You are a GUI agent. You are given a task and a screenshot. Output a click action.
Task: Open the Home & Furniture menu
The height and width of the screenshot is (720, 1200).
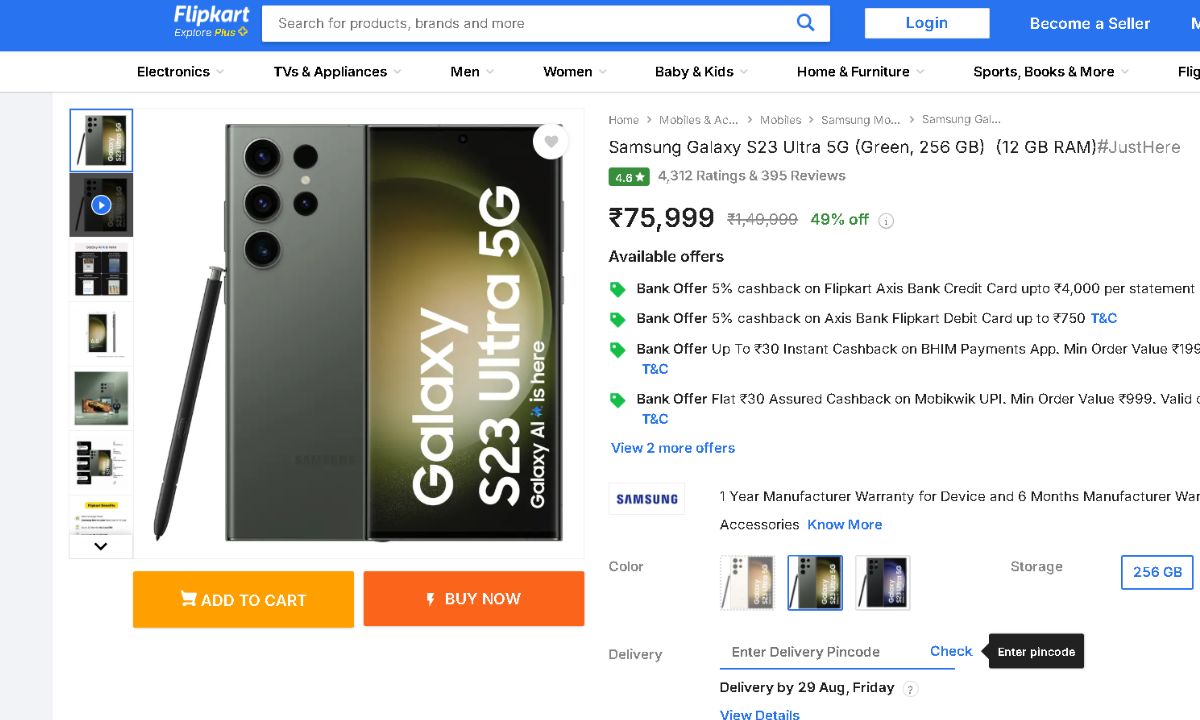click(860, 72)
